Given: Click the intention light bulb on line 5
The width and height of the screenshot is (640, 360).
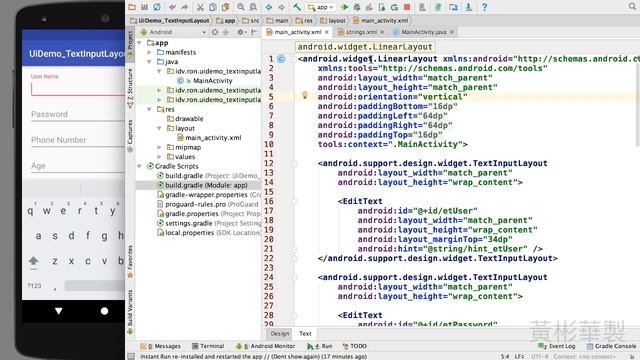Looking at the screenshot, I should (x=304, y=96).
